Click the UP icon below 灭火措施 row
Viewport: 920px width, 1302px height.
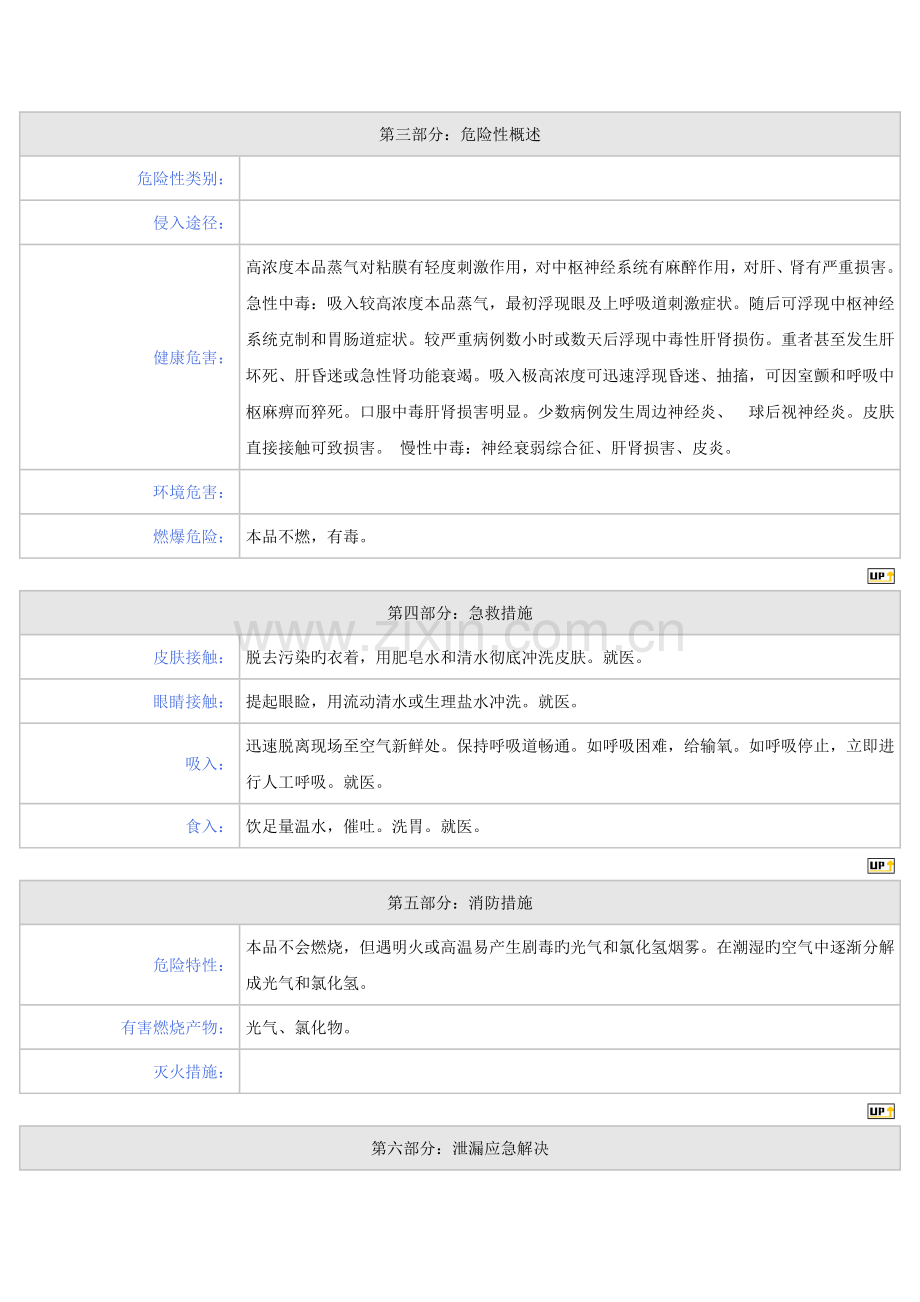[x=881, y=1112]
